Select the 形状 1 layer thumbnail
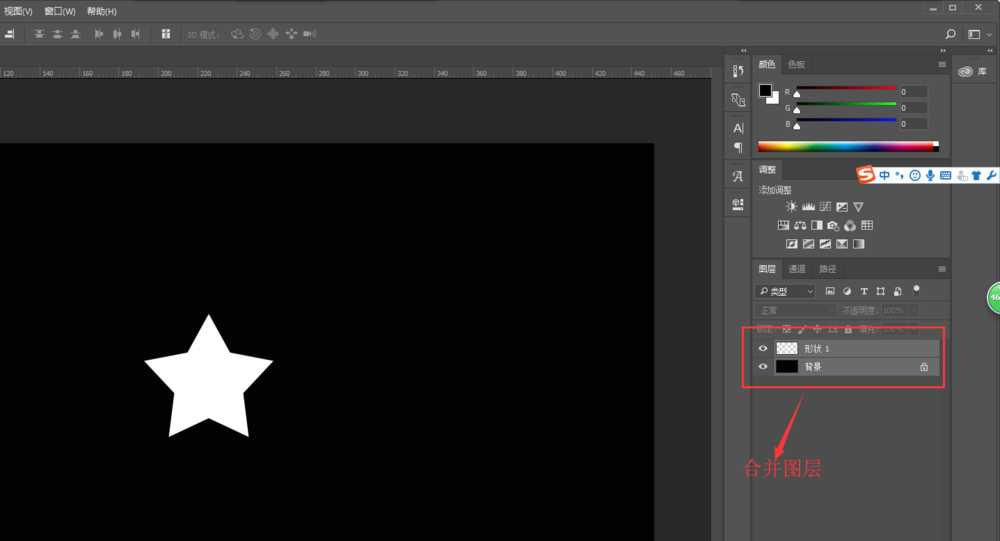Screen dimensions: 1000x541 coord(787,348)
